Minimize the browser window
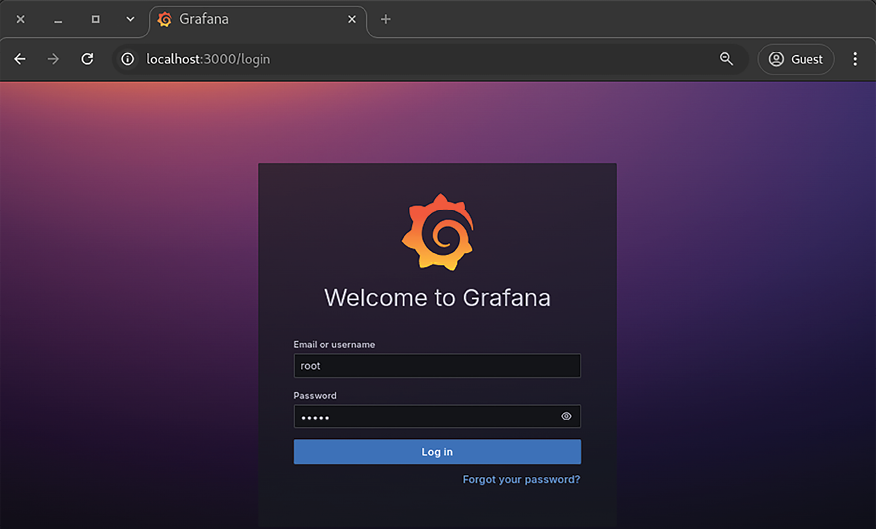Image resolution: width=876 pixels, height=529 pixels. tap(58, 19)
